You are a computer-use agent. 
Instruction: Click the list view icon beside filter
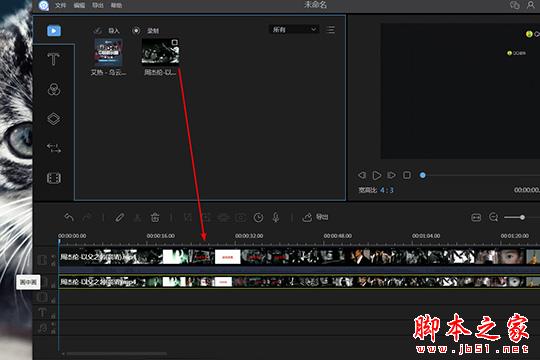[331, 30]
